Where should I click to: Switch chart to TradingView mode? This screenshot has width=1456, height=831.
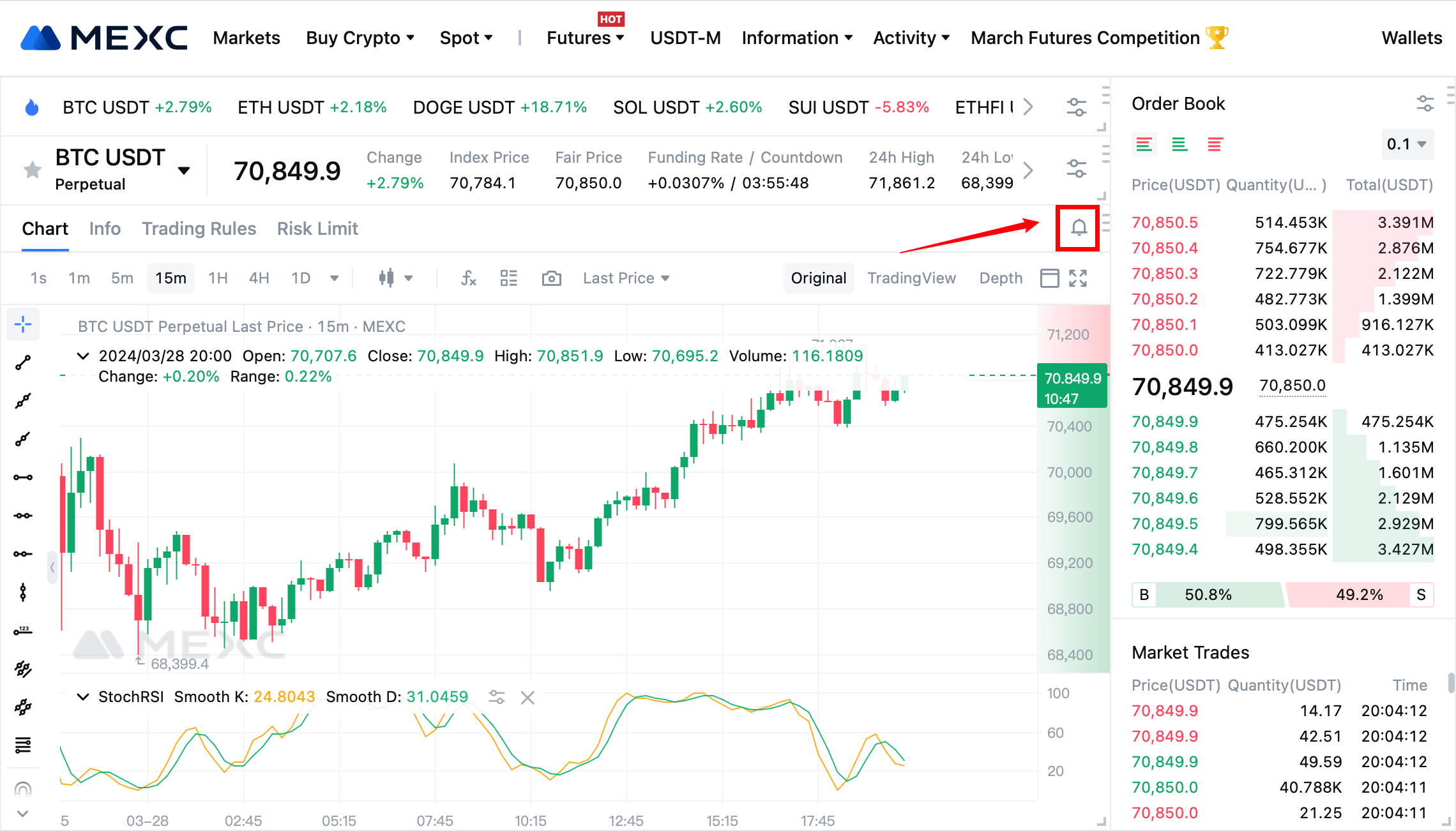[911, 278]
